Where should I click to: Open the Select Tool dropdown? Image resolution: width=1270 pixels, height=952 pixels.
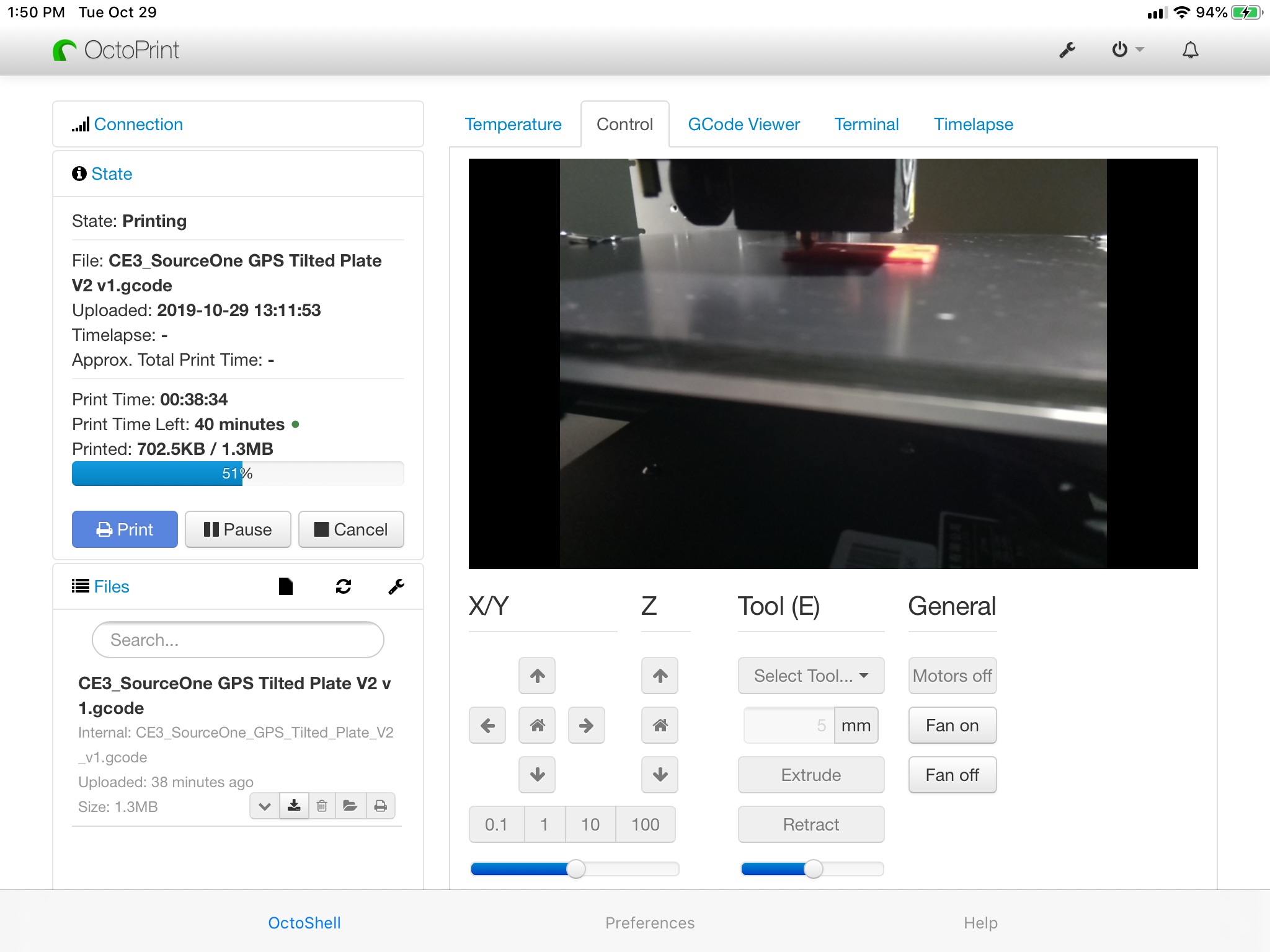(x=811, y=674)
